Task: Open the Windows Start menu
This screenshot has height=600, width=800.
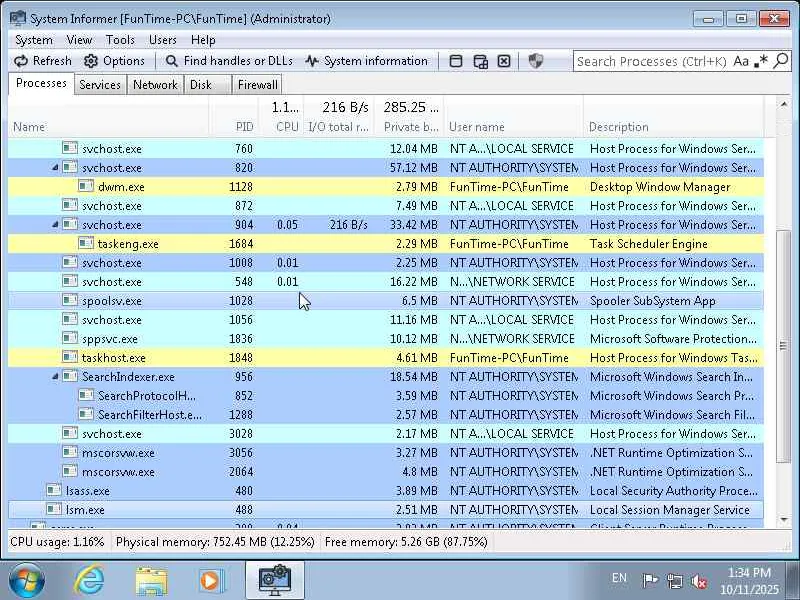Action: 26,580
